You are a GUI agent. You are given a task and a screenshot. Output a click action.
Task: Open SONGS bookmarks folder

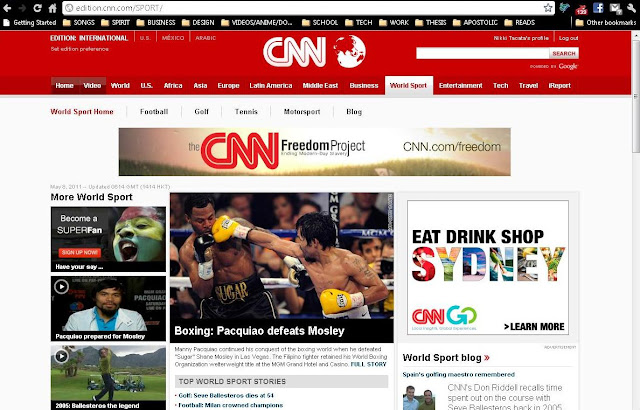pyautogui.click(x=79, y=22)
